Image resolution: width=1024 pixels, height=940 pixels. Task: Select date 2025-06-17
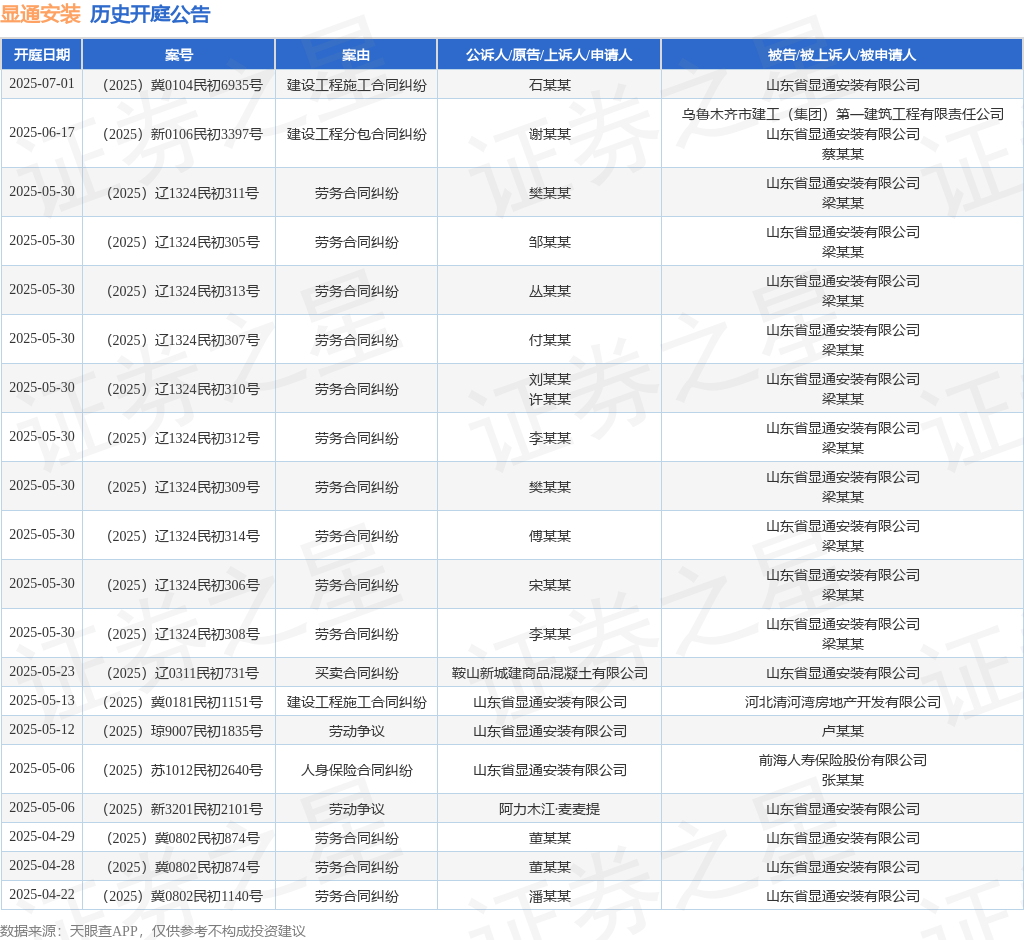(x=42, y=133)
